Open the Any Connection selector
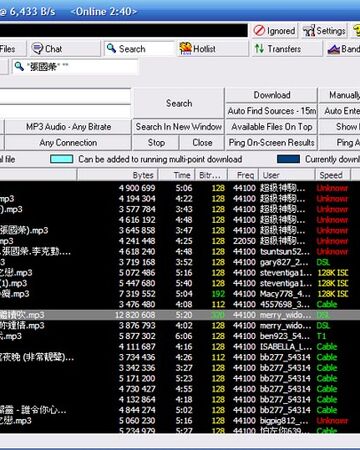Image resolution: width=360 pixels, height=450 pixels. 68,143
